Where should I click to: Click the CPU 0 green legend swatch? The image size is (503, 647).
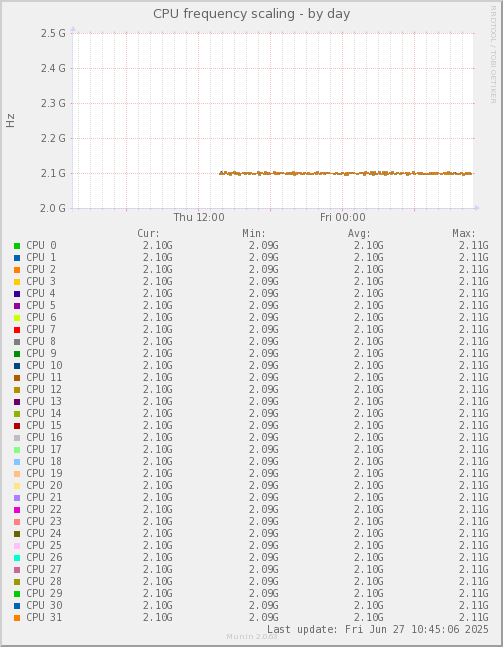click(x=17, y=246)
